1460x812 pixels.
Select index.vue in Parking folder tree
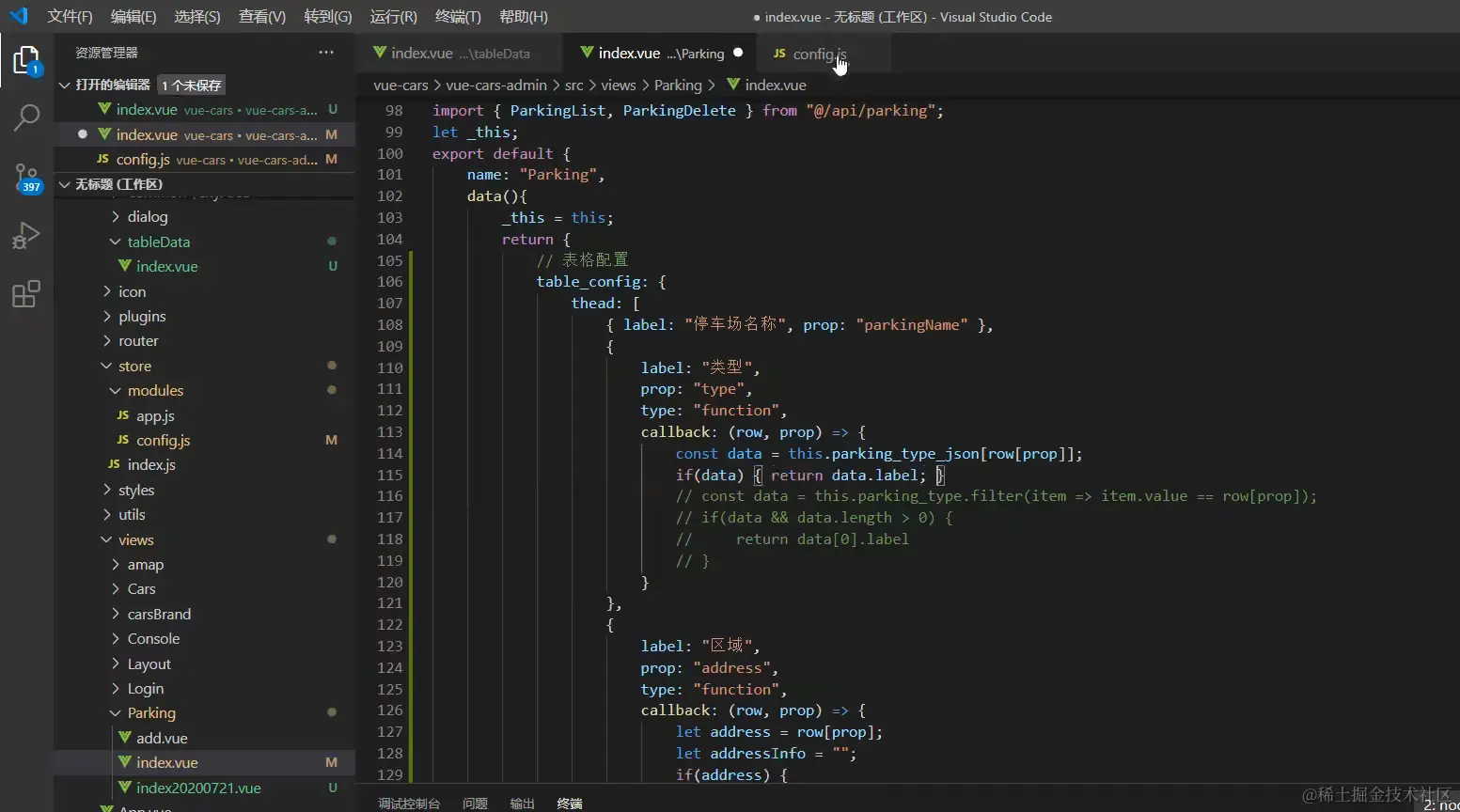pos(205,763)
